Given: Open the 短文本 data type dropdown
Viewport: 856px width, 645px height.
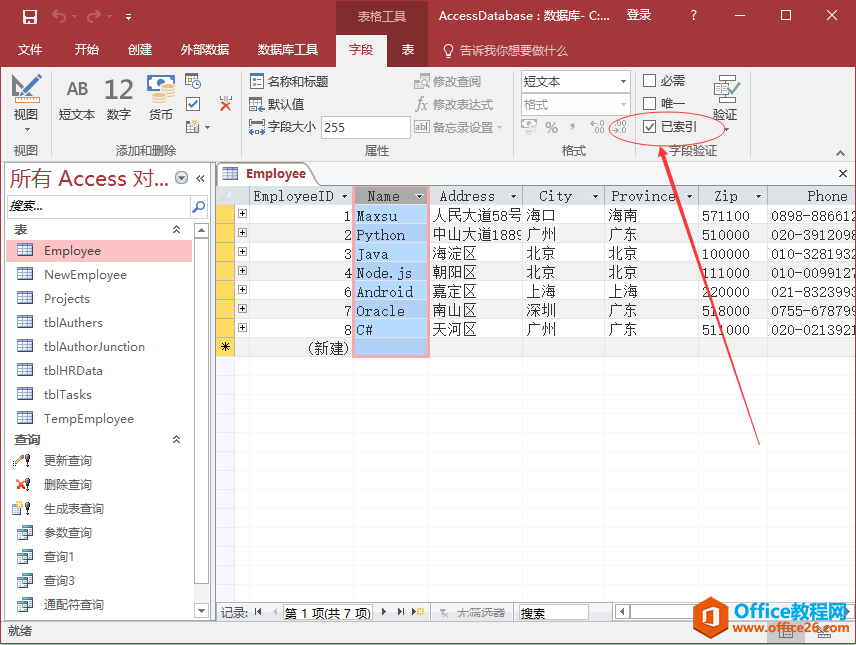Looking at the screenshot, I should pyautogui.click(x=623, y=81).
